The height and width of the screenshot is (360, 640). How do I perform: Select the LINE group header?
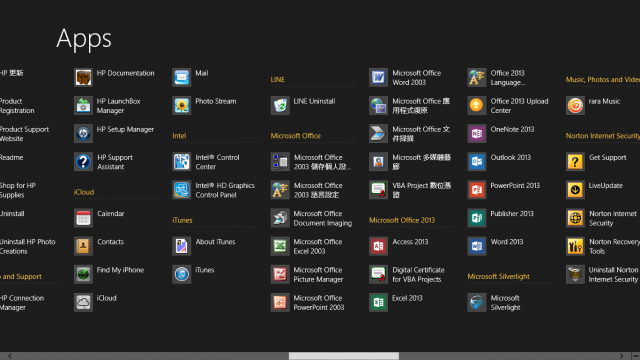coord(278,80)
